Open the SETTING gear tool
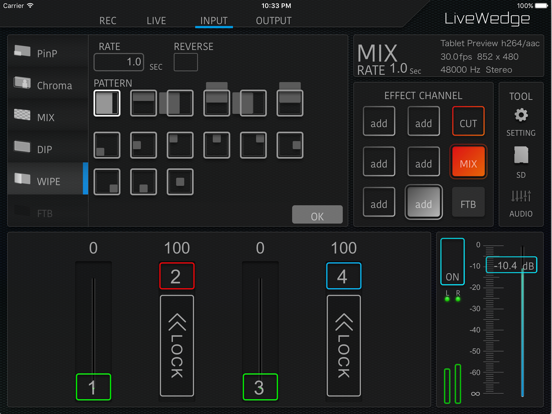 (521, 121)
